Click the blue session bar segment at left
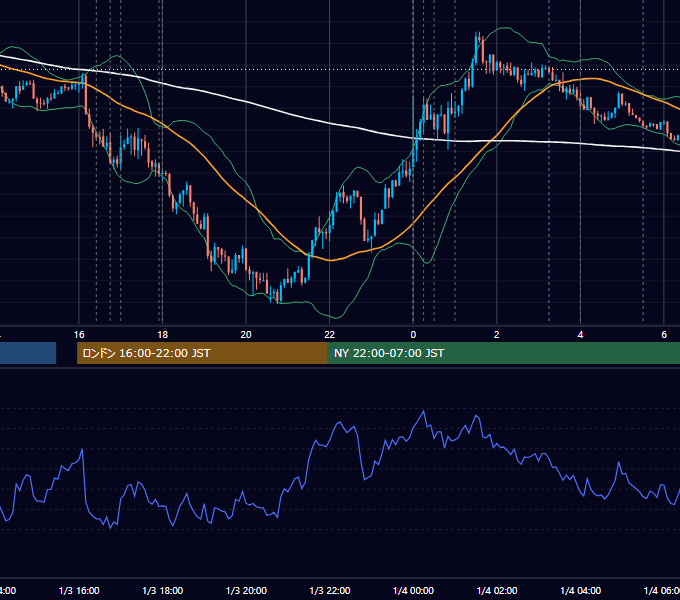This screenshot has height=600, width=680. coord(28,353)
